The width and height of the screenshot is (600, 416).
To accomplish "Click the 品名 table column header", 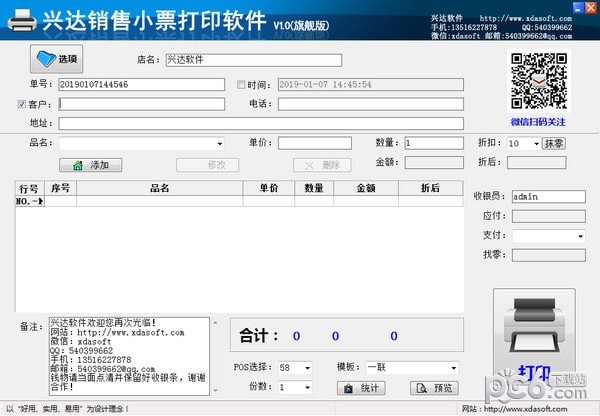I will click(x=160, y=188).
